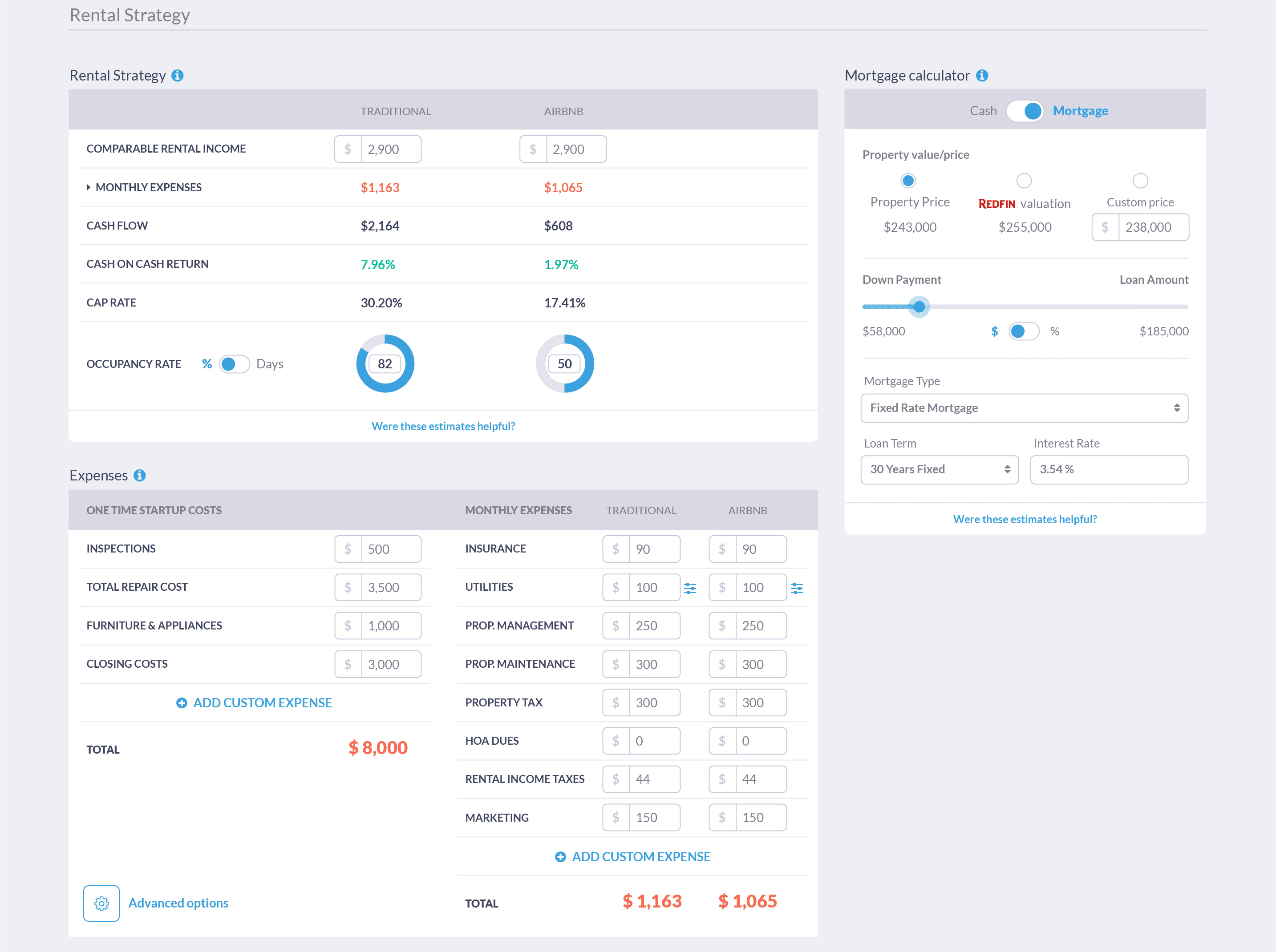Toggle the Cash/Mortgage switch

1025,111
